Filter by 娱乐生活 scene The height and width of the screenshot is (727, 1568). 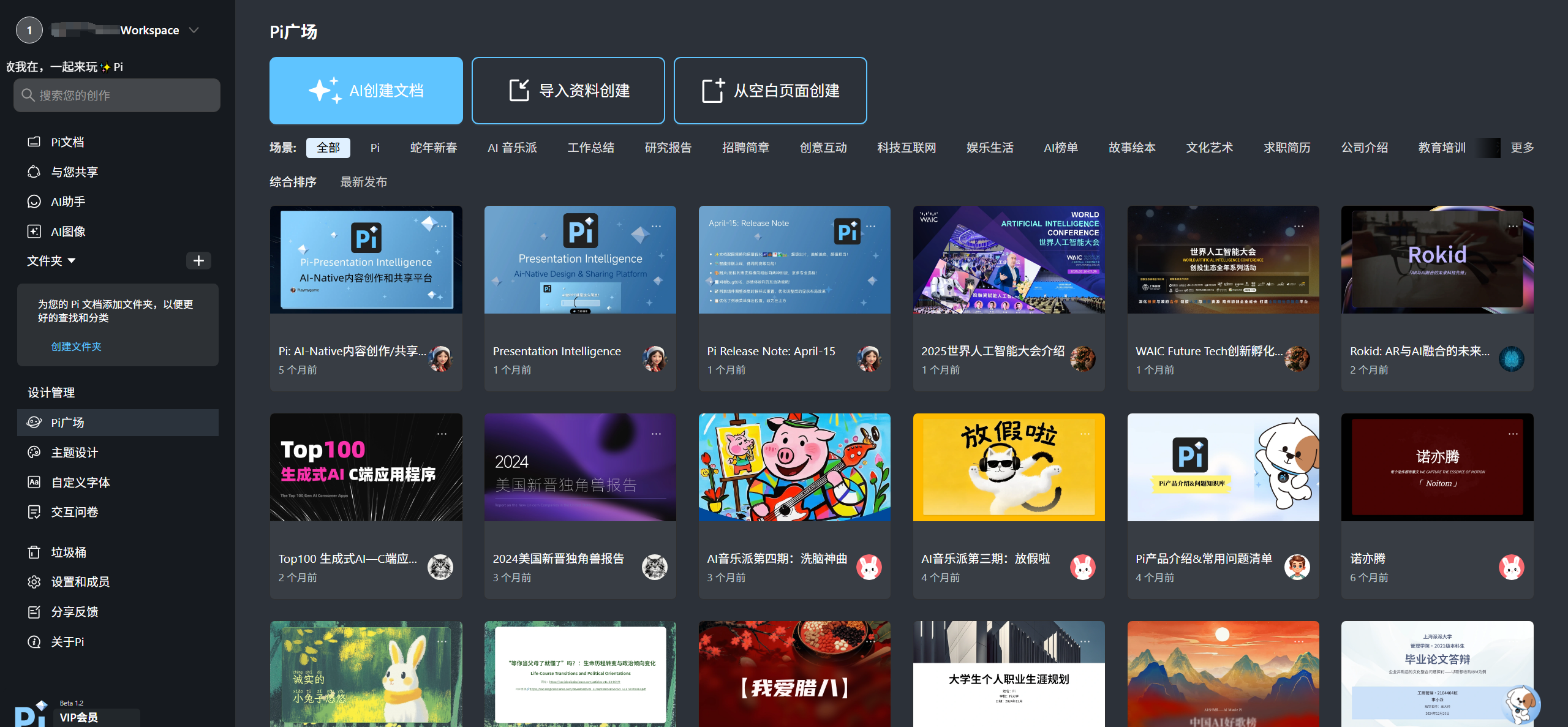click(x=990, y=148)
